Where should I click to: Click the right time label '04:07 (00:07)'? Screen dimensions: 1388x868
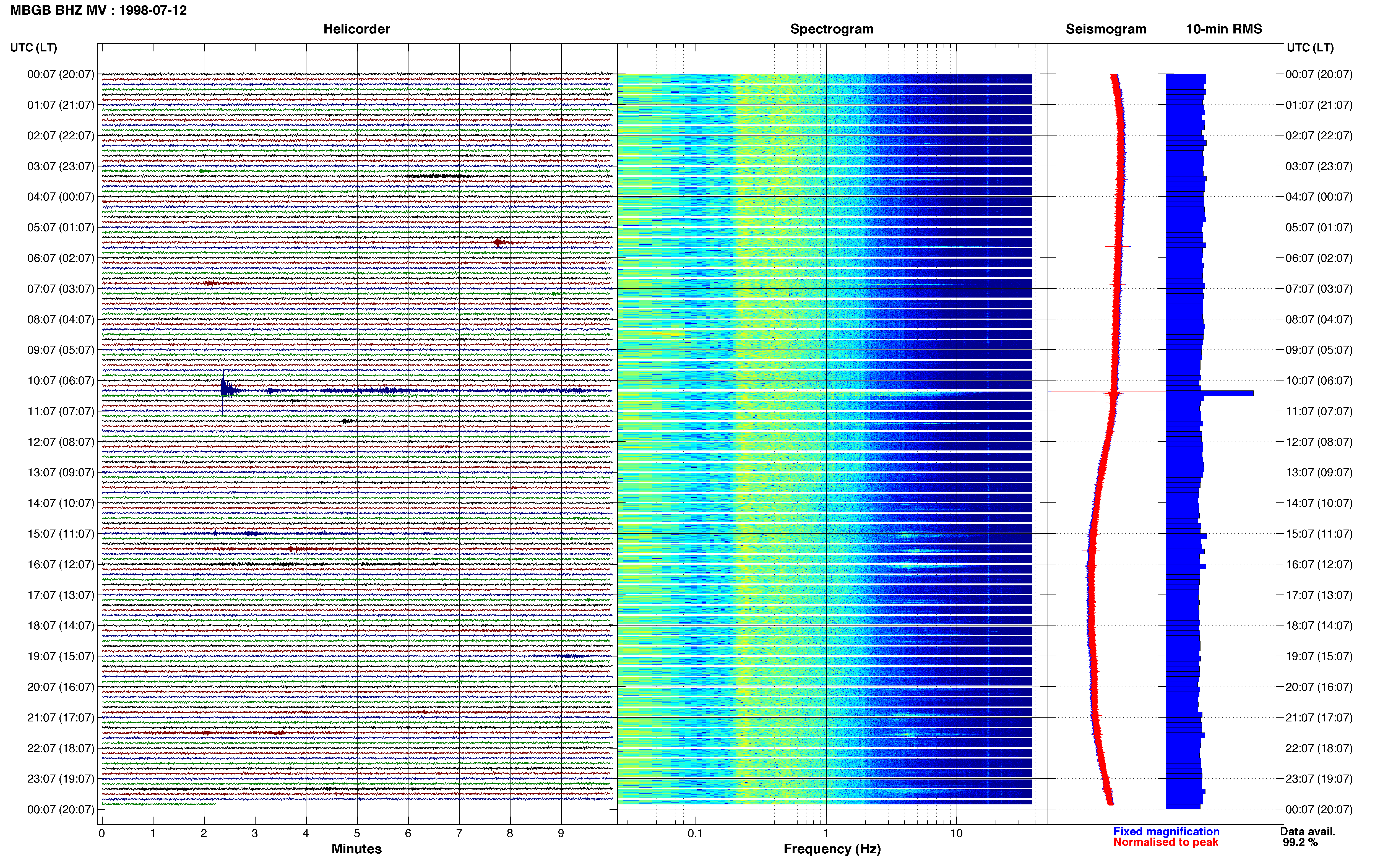click(1319, 197)
